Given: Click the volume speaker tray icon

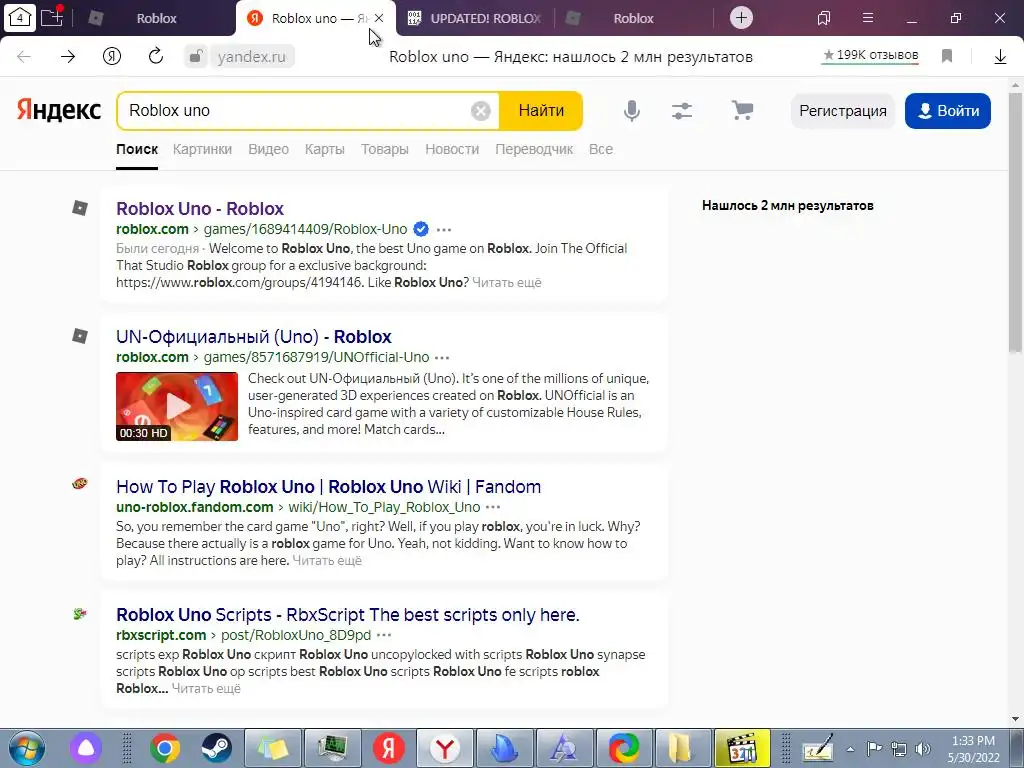Looking at the screenshot, I should [923, 749].
